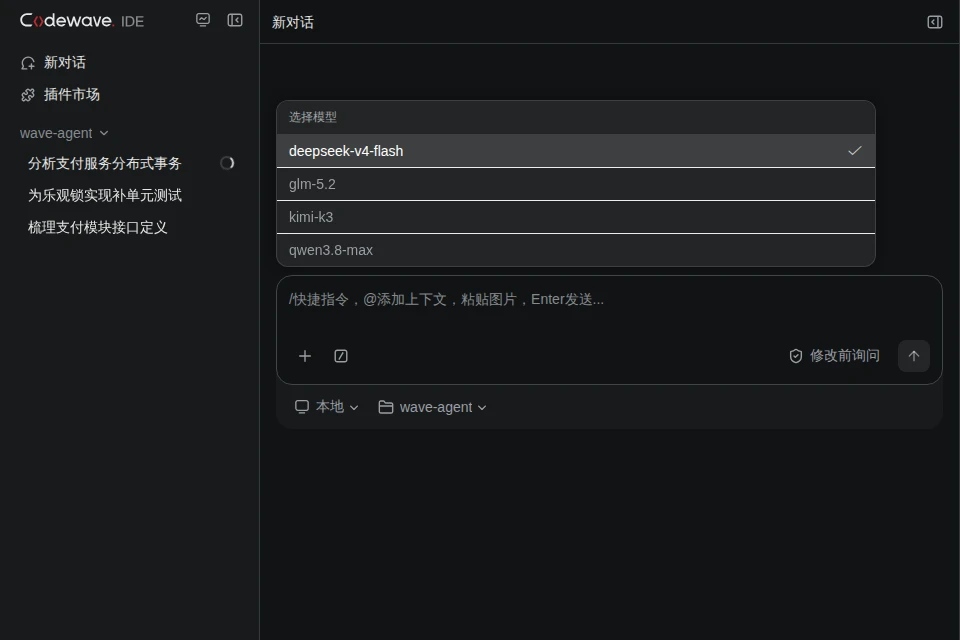
Task: Click the computer icon beside 本地
Action: coord(302,407)
